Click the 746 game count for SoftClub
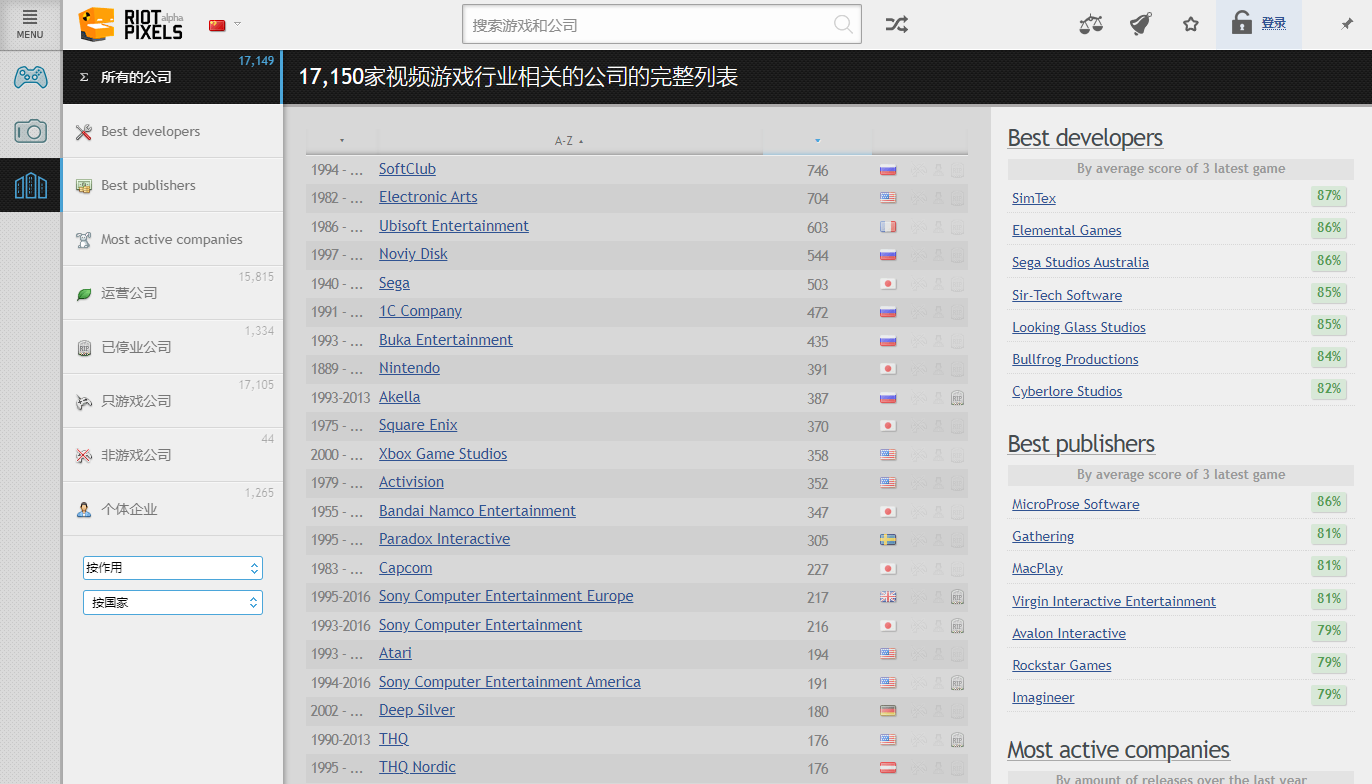 818,170
